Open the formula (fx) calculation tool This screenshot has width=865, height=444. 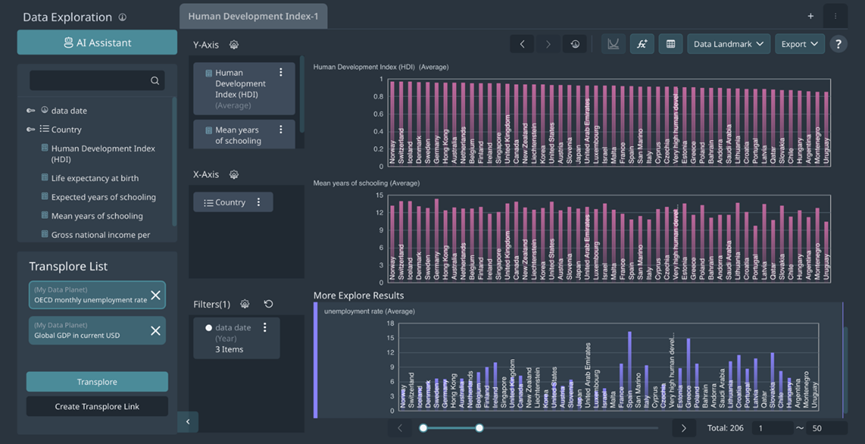pyautogui.click(x=641, y=44)
